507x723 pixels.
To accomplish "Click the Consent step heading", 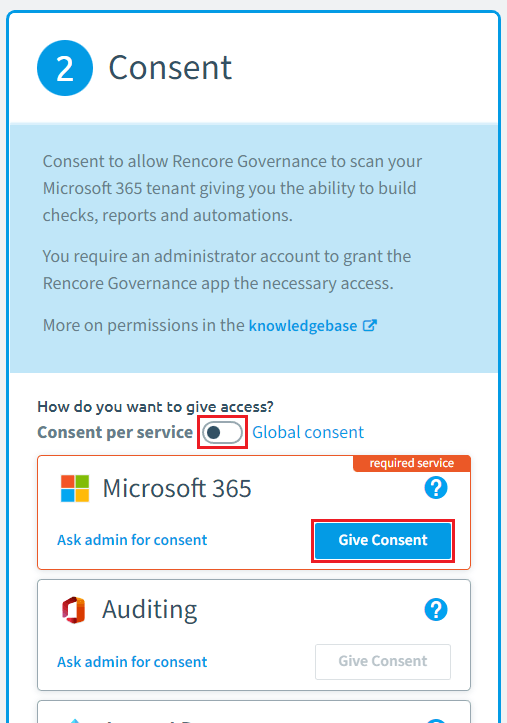I will click(170, 68).
